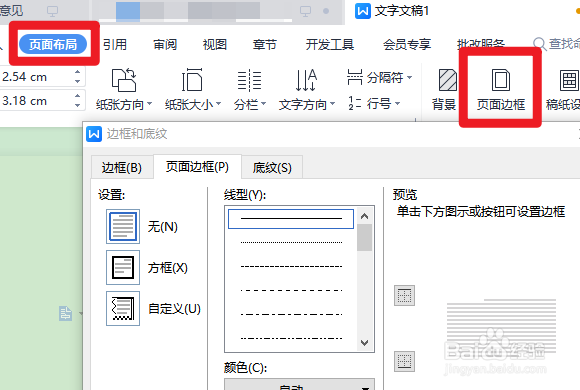Open the 颜色(C) color dropdown
The width and height of the screenshot is (580, 390).
coord(300,384)
